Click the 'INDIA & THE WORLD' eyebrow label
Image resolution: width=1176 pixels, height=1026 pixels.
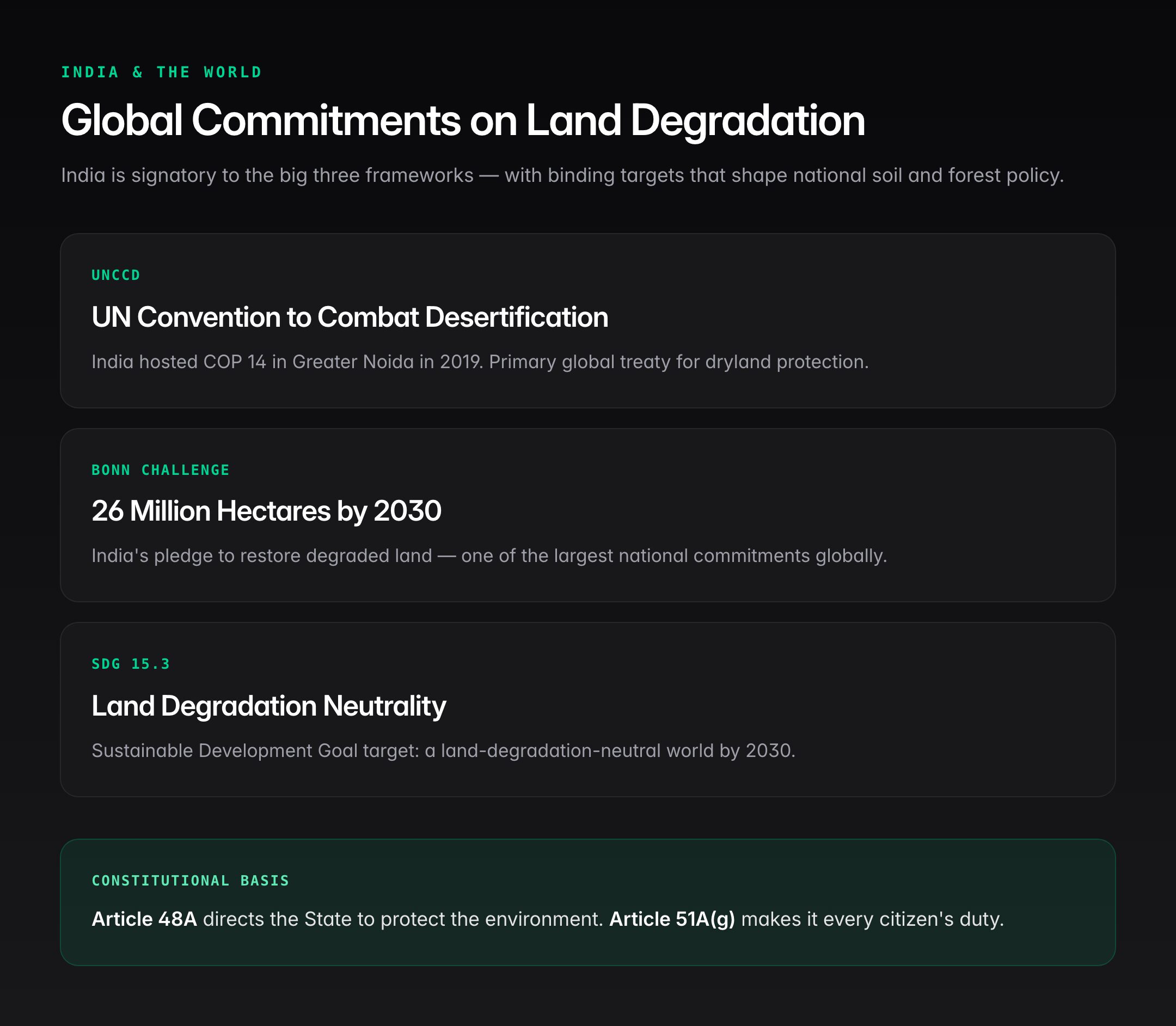point(161,72)
